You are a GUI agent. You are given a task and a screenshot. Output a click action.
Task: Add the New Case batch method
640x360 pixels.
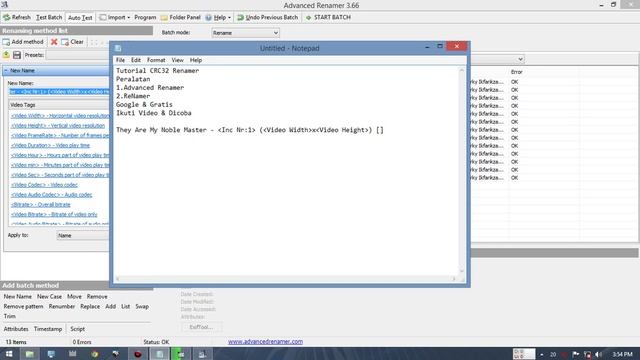coord(49,297)
